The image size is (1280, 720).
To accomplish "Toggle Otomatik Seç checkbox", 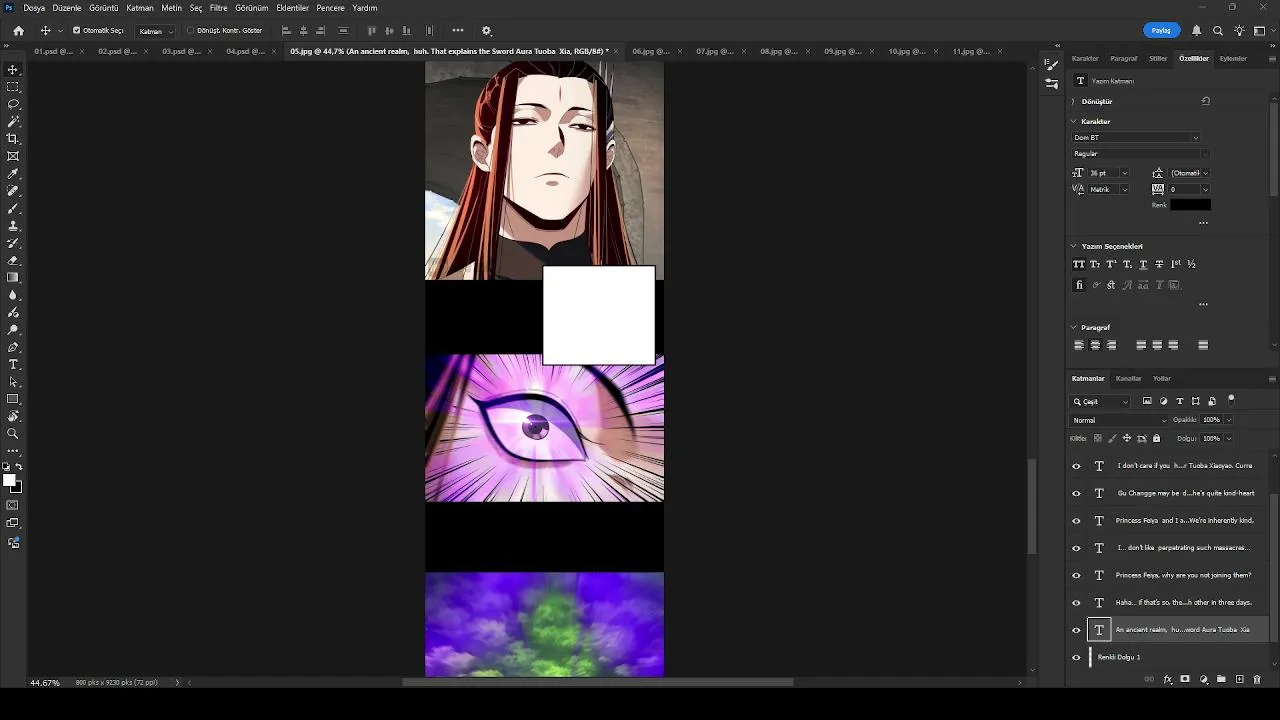I will tap(76, 30).
